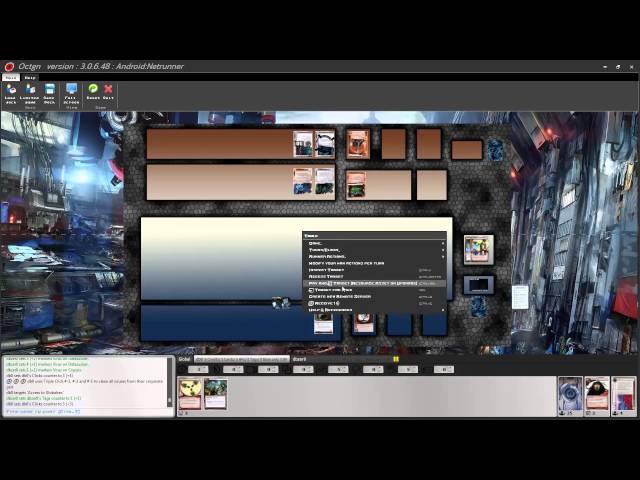Select the face-down blue card at top right
Screen dimensions: 640x480
(x=495, y=150)
